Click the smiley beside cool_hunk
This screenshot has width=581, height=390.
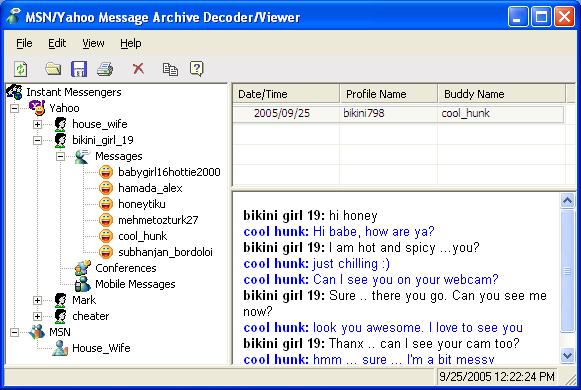106,236
